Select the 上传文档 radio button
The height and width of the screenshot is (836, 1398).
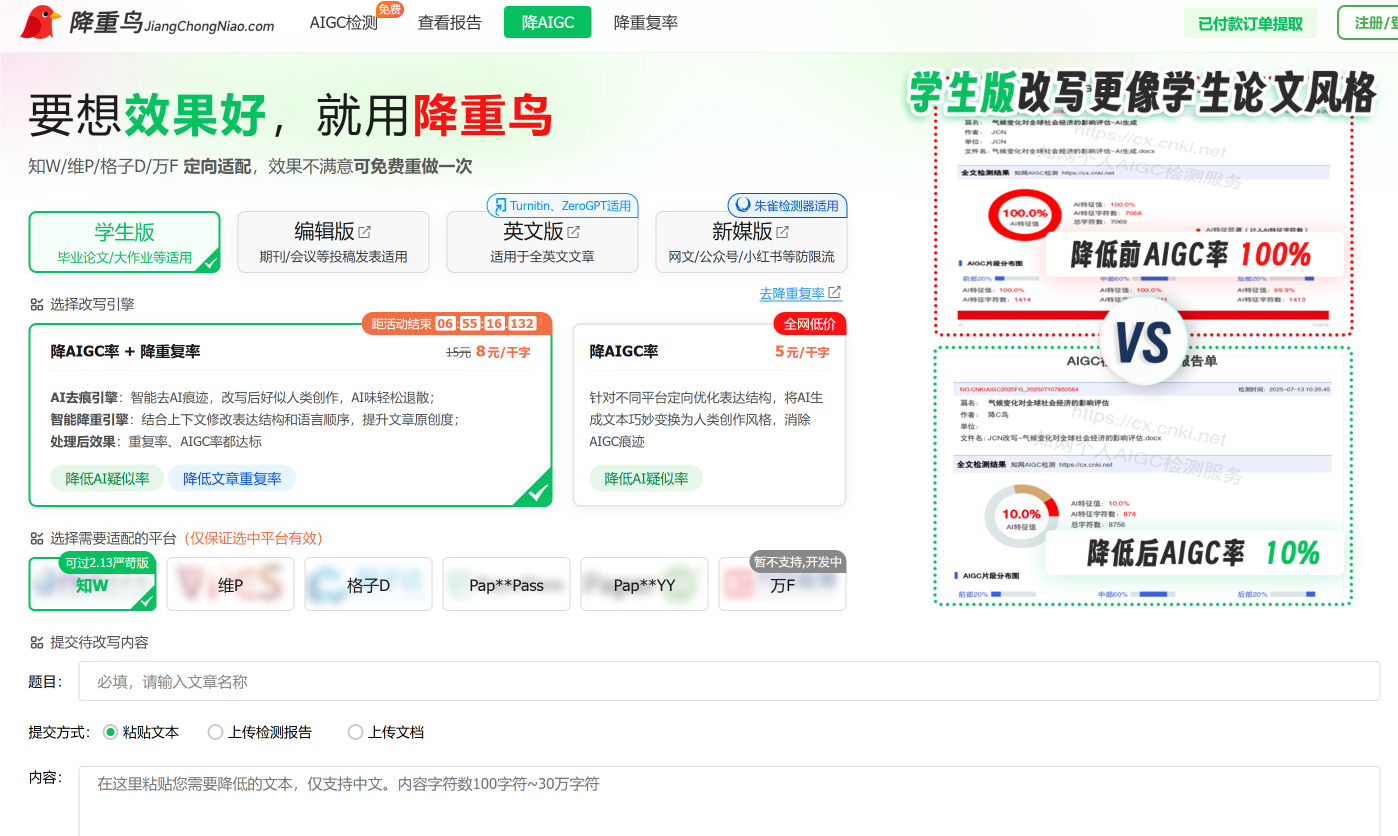[x=355, y=732]
